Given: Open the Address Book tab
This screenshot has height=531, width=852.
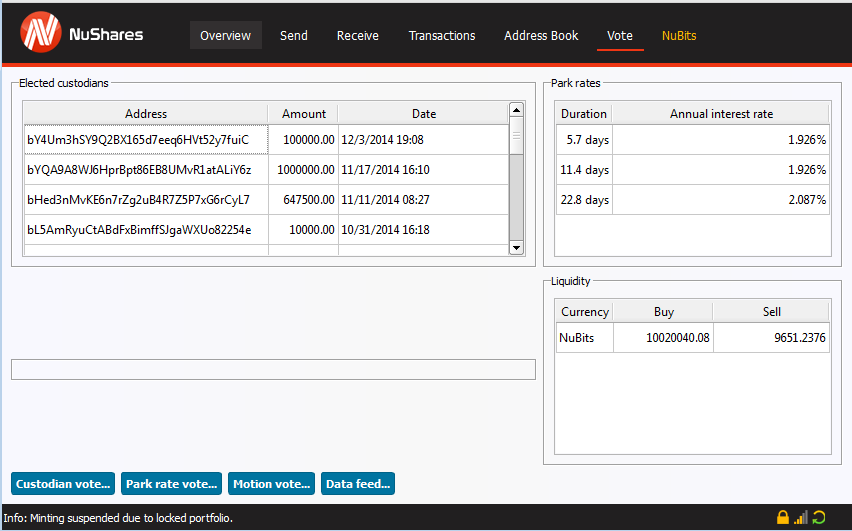Looking at the screenshot, I should click(x=541, y=35).
